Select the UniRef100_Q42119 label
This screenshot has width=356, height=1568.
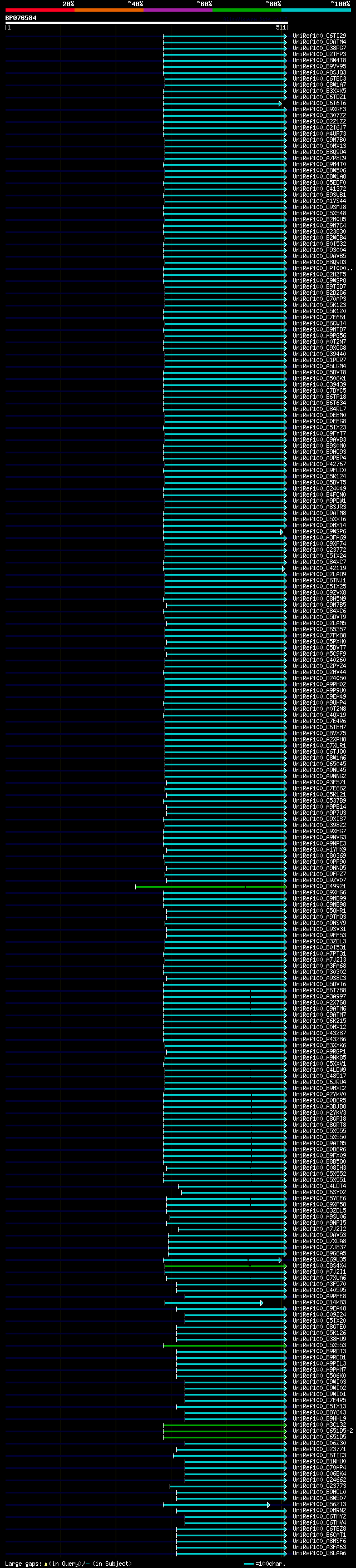[319, 568]
